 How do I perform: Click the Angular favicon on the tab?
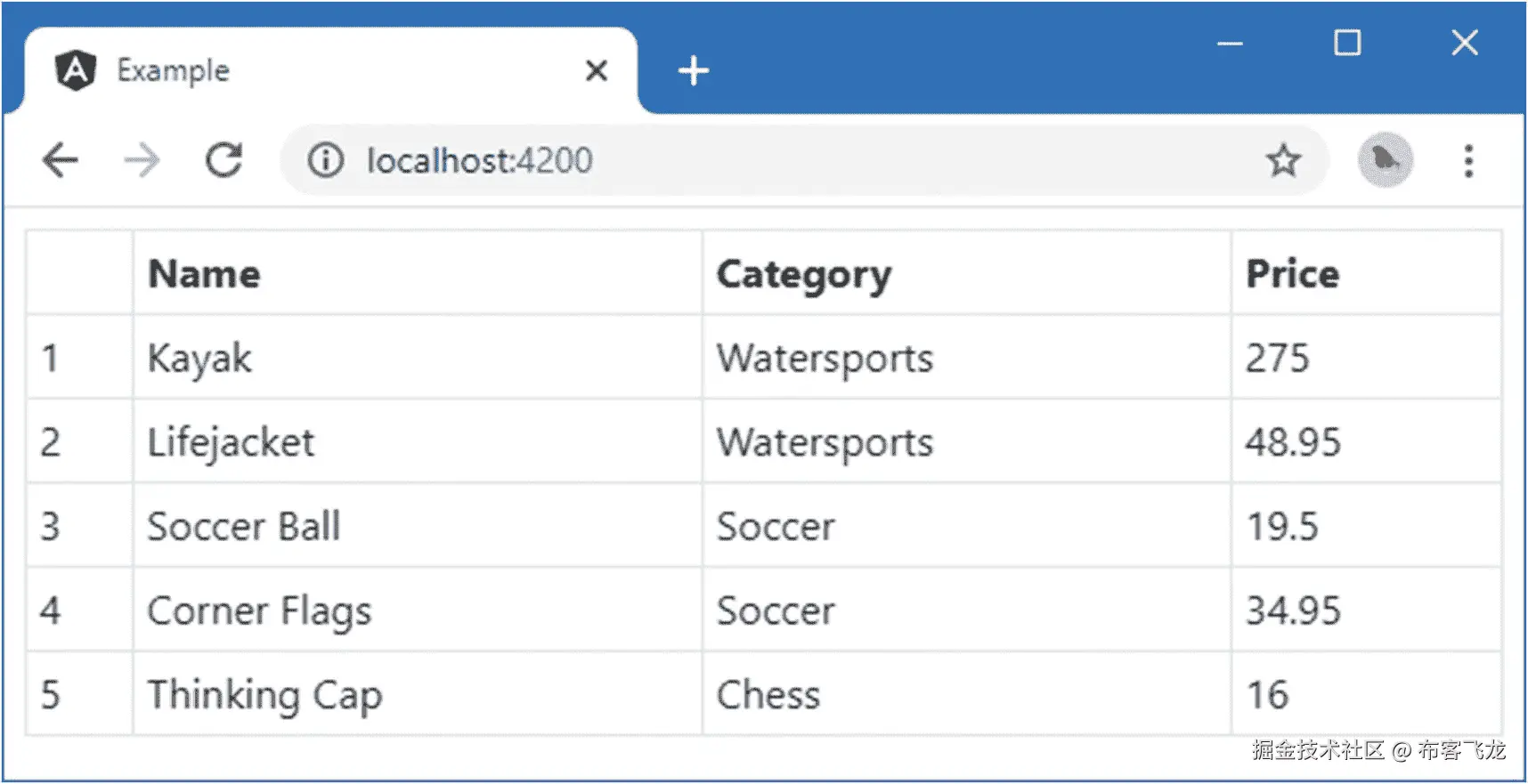pyautogui.click(x=76, y=70)
